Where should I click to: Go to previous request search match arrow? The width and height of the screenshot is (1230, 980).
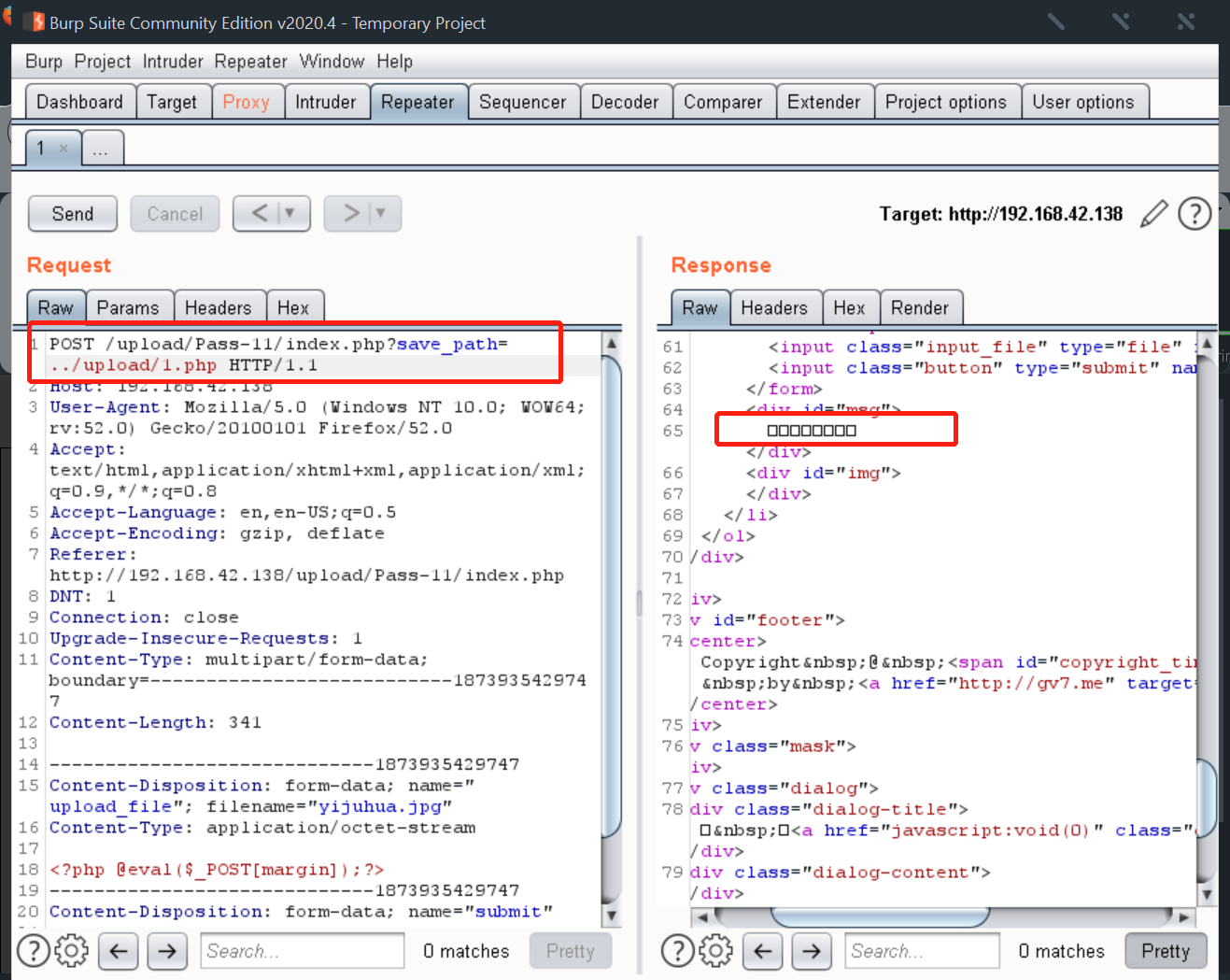(x=119, y=951)
